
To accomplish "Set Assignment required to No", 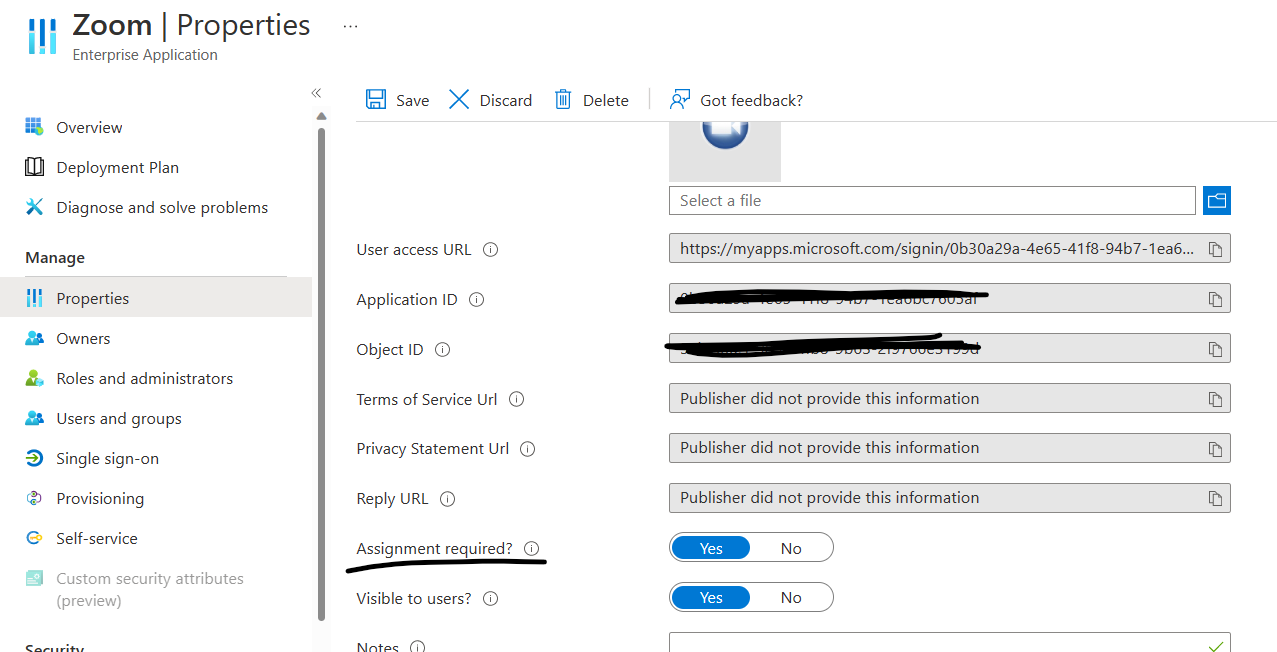I will pos(791,548).
